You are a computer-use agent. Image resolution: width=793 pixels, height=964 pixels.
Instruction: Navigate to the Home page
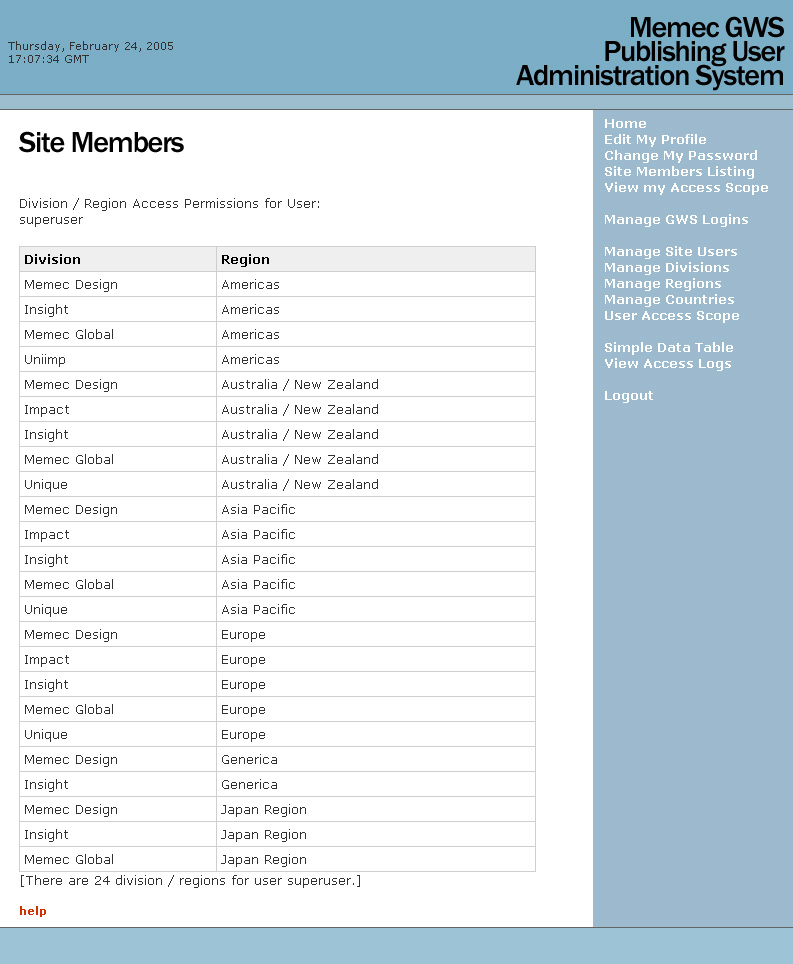[x=625, y=123]
